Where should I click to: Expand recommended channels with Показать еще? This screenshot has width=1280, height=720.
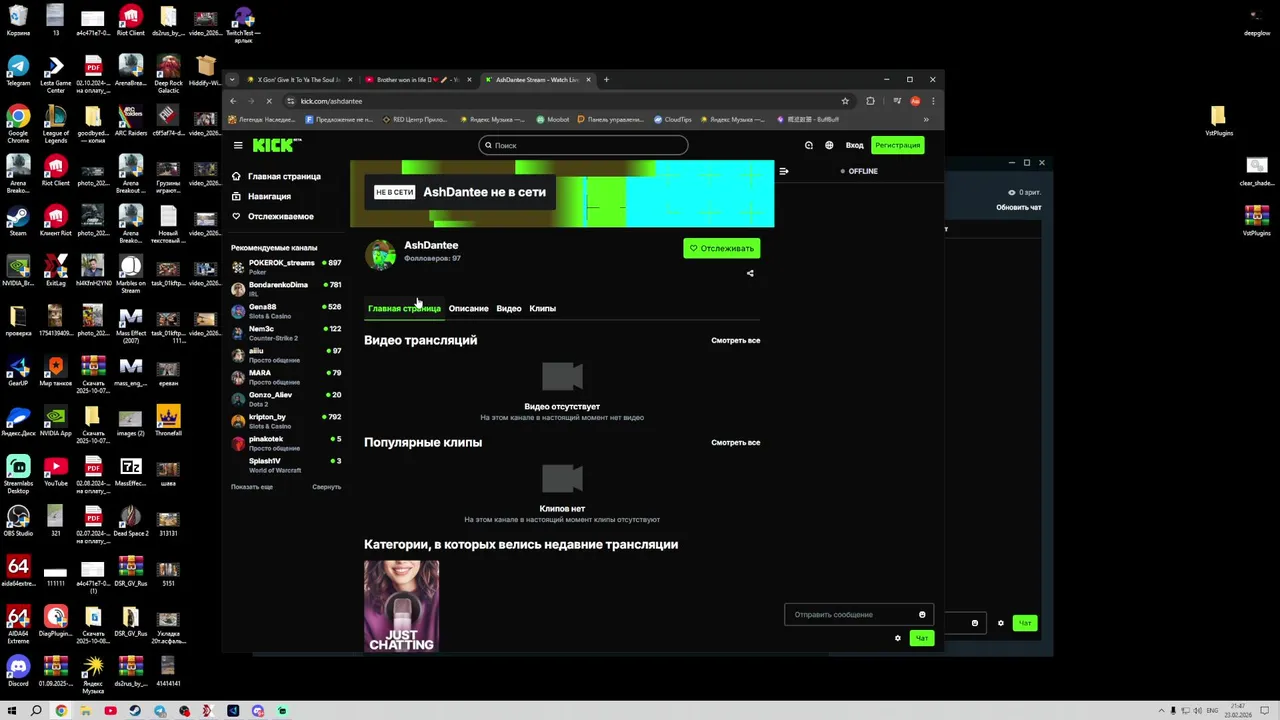click(x=252, y=487)
